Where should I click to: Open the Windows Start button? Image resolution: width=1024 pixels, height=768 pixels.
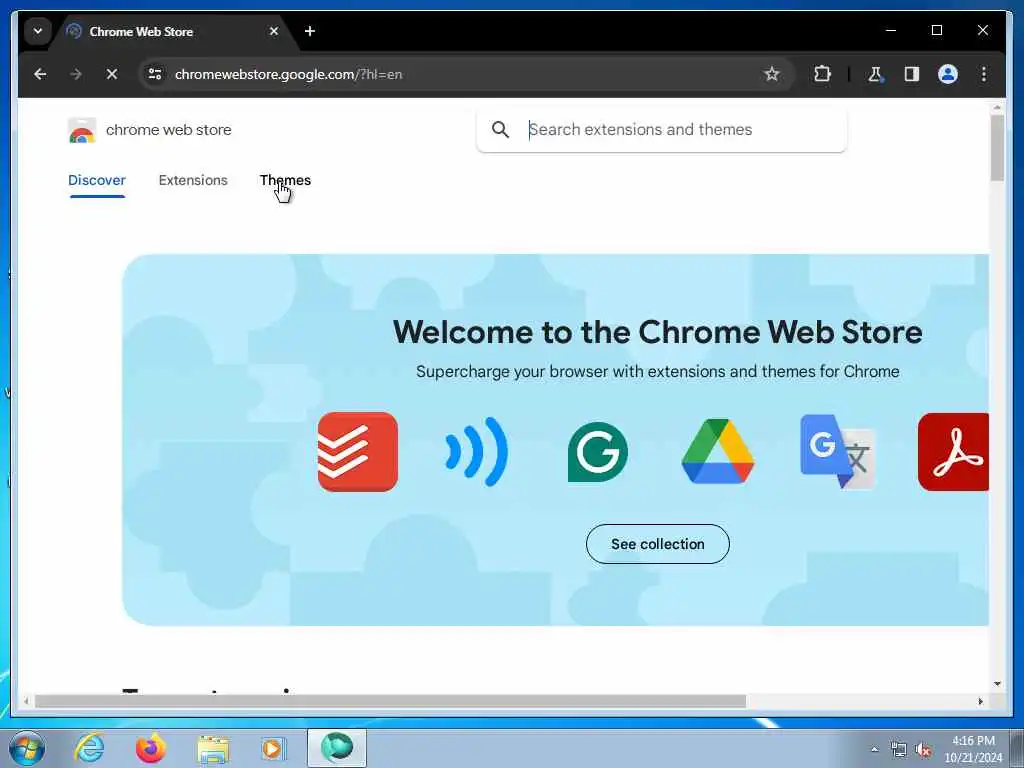27,748
